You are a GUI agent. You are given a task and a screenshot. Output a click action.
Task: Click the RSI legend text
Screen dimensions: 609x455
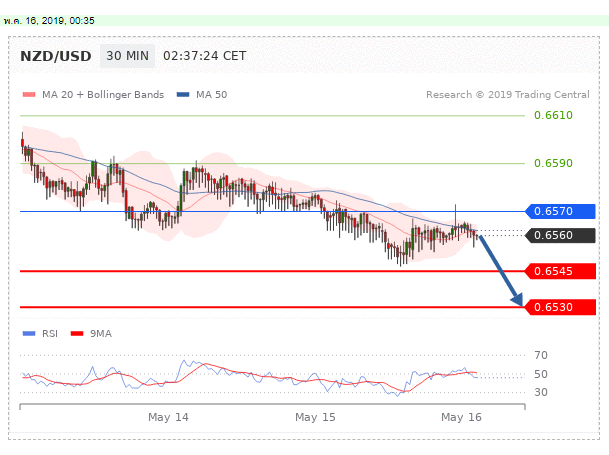[50, 334]
